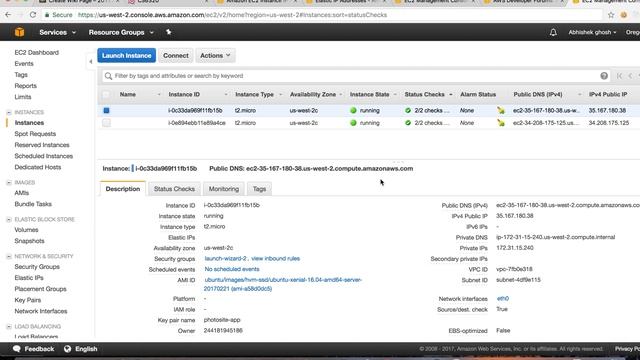Open filter help question icon
This screenshot has width=640, height=360.
(604, 76)
